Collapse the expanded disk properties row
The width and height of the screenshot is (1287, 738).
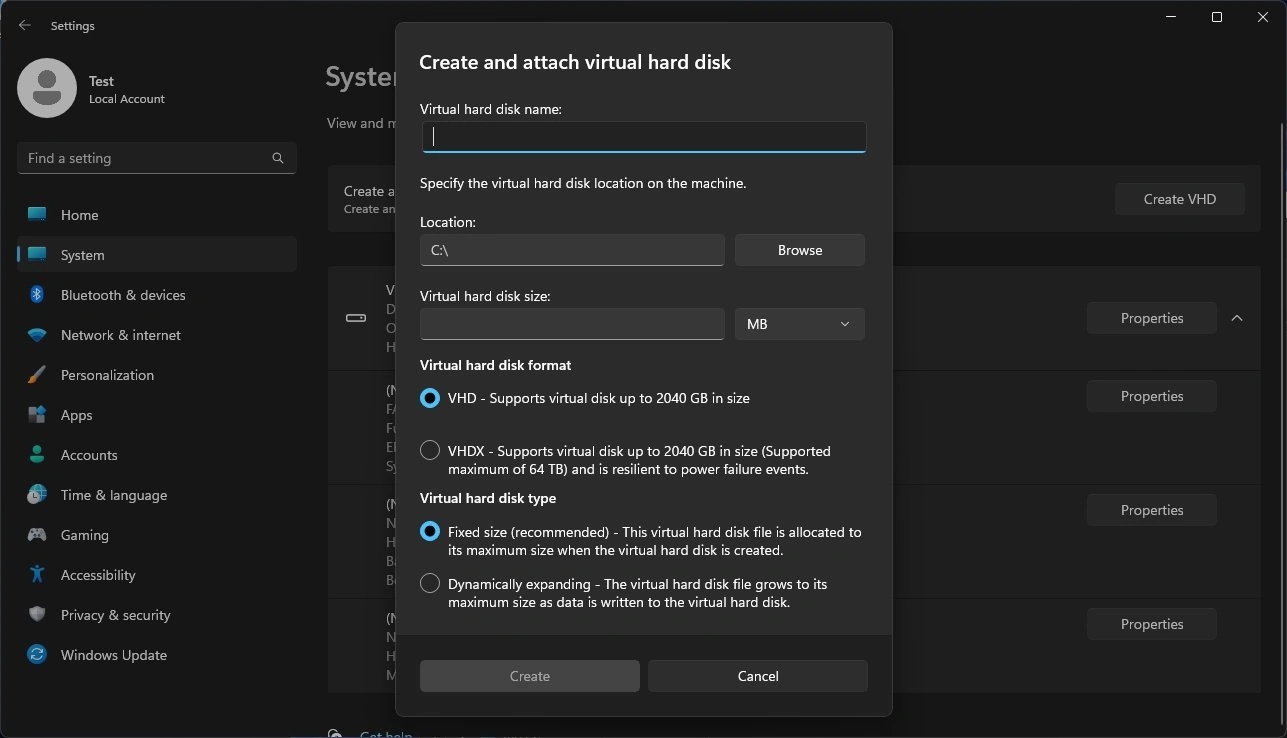1237,318
